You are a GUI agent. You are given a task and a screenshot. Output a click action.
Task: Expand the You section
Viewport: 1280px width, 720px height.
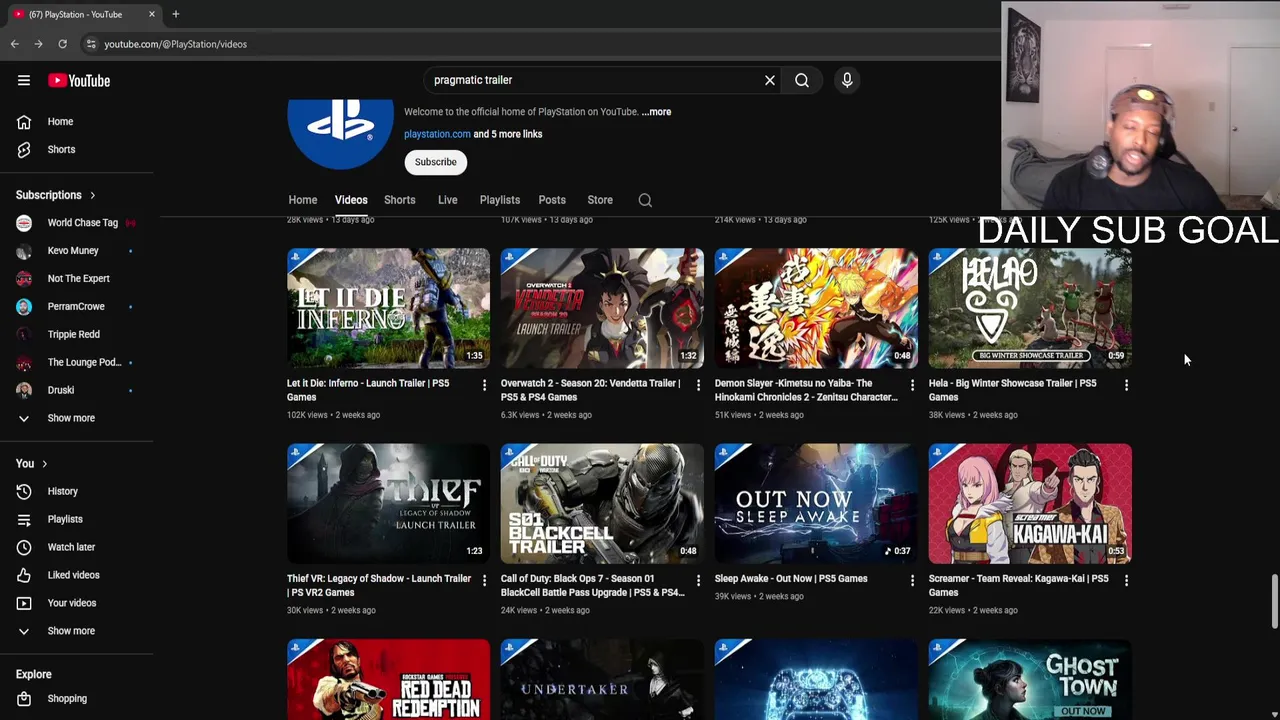tap(32, 464)
